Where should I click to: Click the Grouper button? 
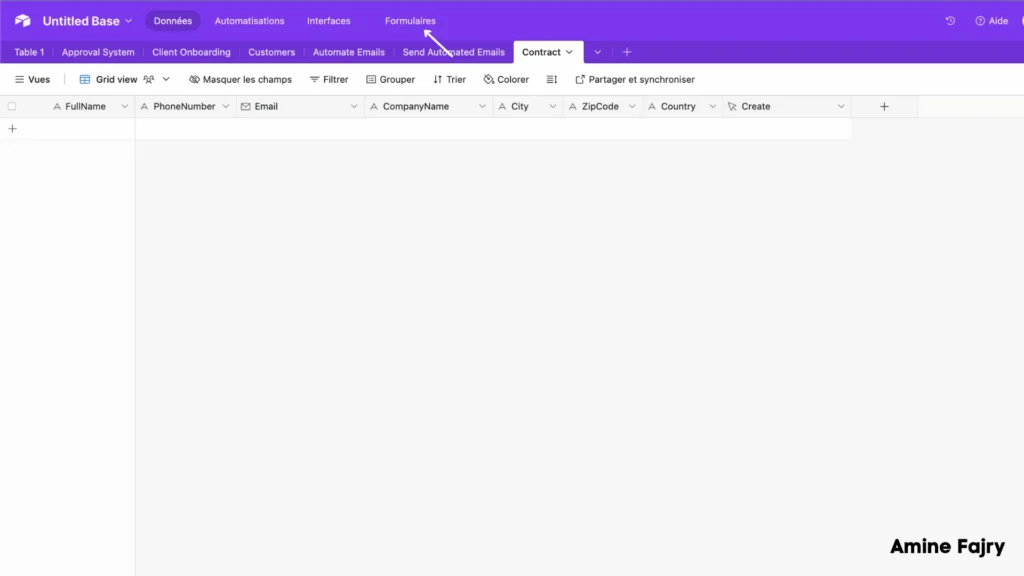coord(391,80)
